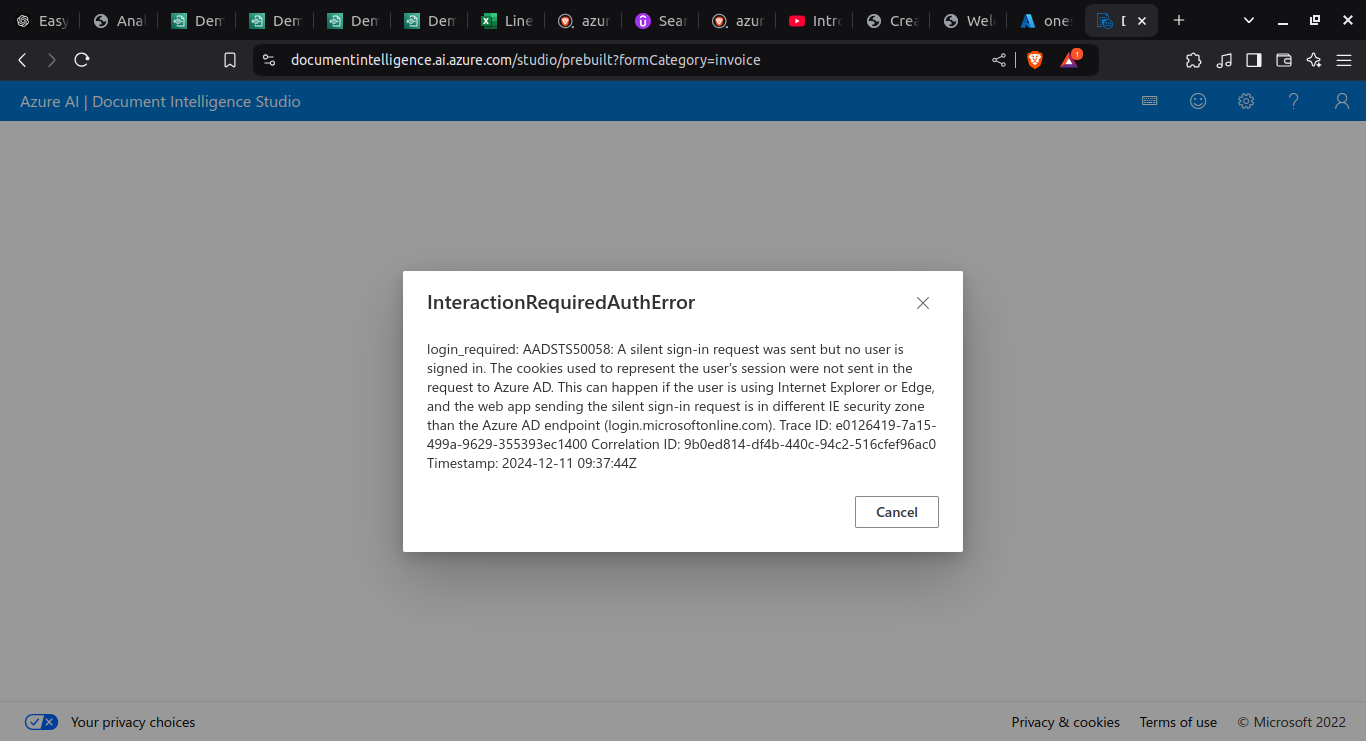Screen dimensions: 1366x741
Task: Open the sidebar panel toggle icon
Action: (x=1253, y=60)
